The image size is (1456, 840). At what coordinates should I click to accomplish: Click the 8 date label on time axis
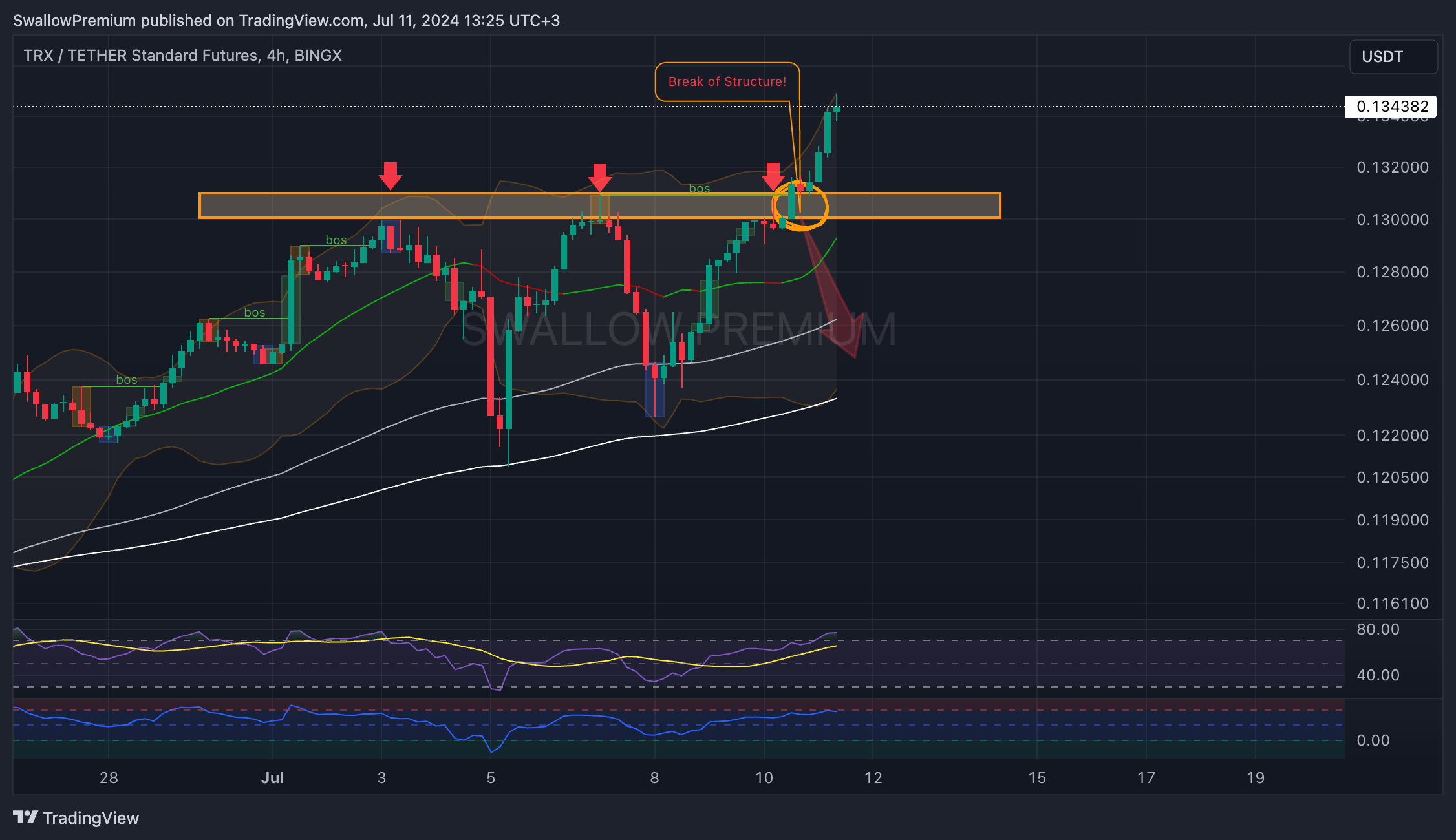pyautogui.click(x=654, y=778)
